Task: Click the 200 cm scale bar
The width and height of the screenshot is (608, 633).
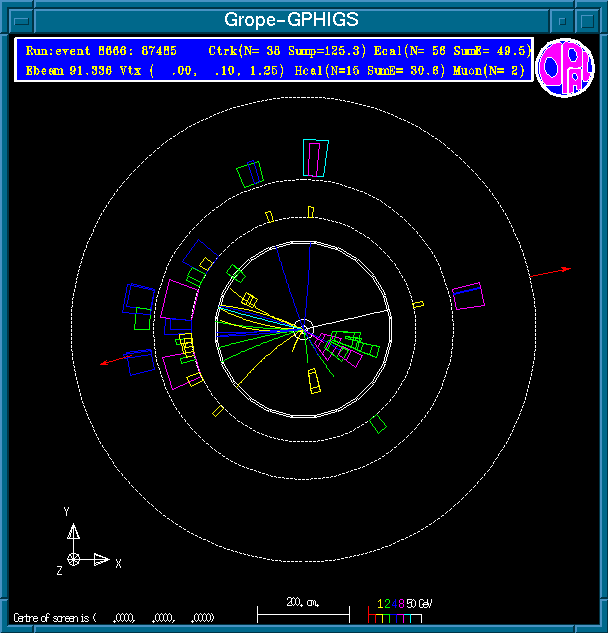Action: coord(303,610)
